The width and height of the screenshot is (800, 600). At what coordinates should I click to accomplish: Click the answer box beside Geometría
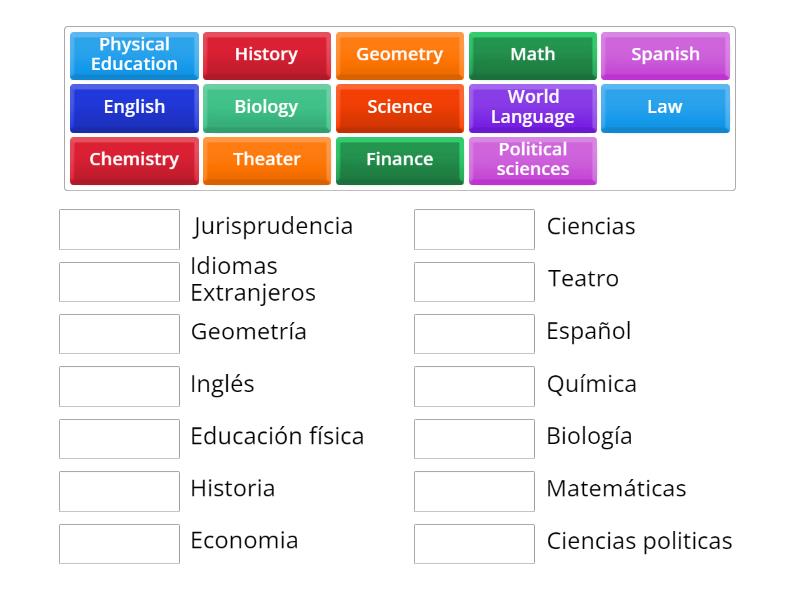pyautogui.click(x=119, y=334)
